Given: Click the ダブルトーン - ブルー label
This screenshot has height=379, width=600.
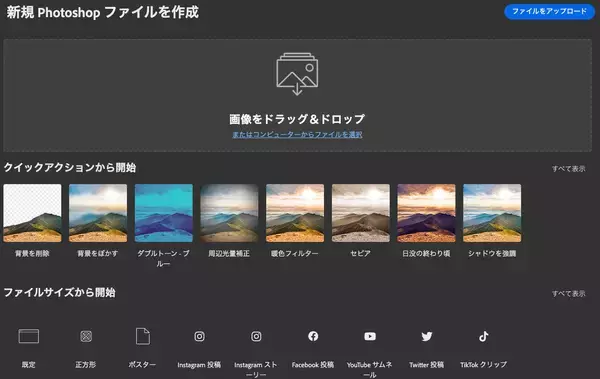Looking at the screenshot, I should [x=163, y=258].
